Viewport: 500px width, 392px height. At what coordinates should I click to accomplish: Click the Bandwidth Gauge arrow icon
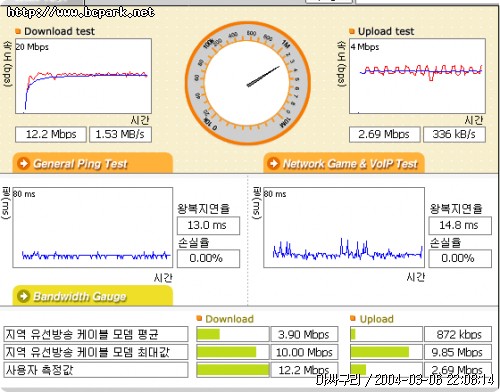pos(24,296)
